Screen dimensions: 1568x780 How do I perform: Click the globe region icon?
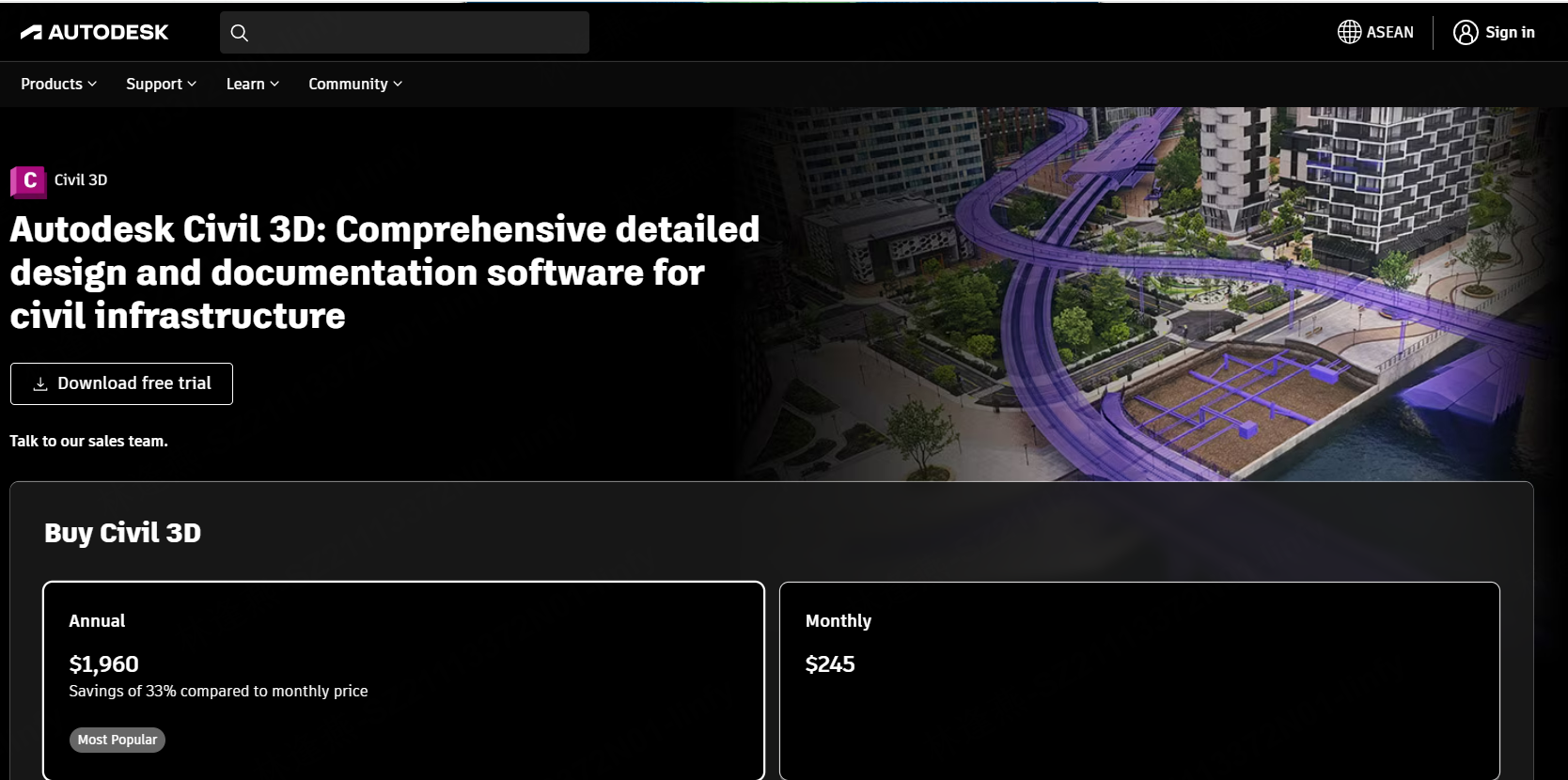click(1349, 32)
